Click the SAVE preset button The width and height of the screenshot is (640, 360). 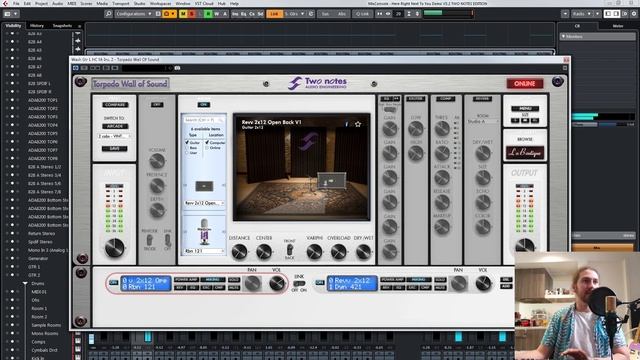point(115,149)
